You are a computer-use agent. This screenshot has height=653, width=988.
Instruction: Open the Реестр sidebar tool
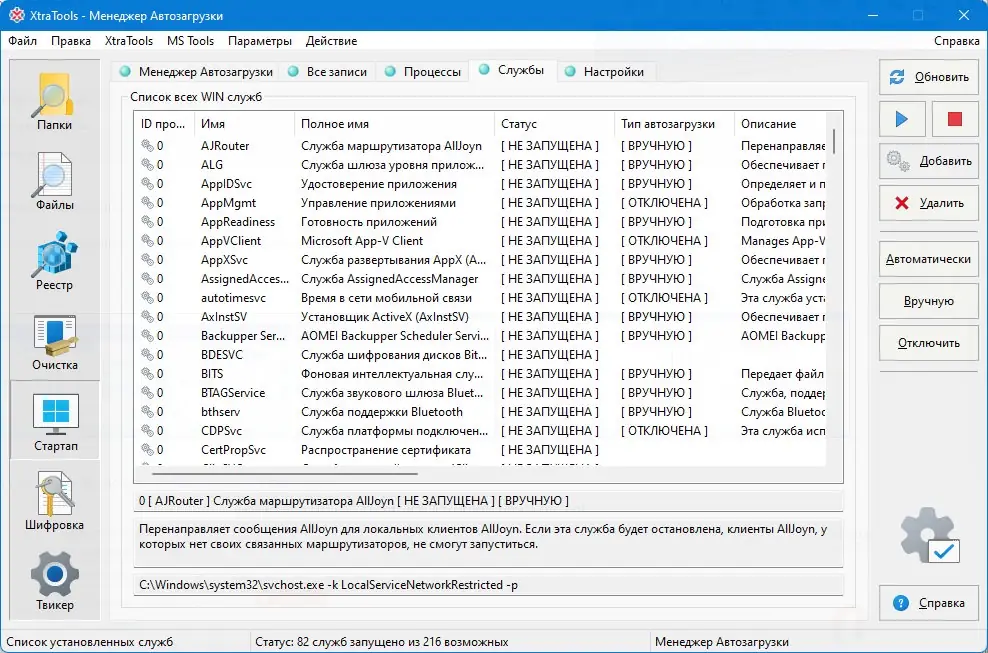click(x=55, y=260)
